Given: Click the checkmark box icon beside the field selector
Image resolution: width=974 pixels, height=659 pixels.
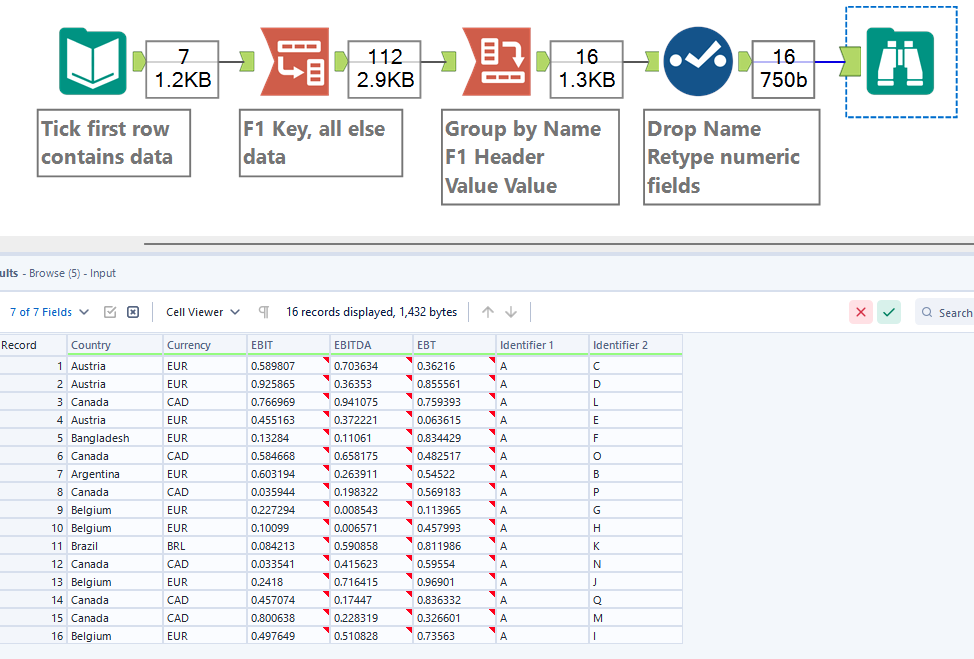Looking at the screenshot, I should point(110,311).
